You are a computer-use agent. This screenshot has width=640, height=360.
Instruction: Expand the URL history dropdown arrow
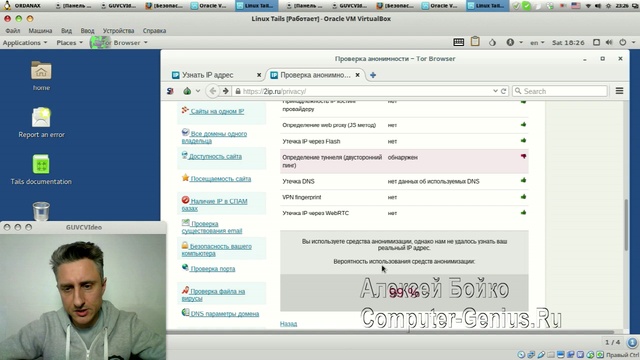(x=495, y=91)
